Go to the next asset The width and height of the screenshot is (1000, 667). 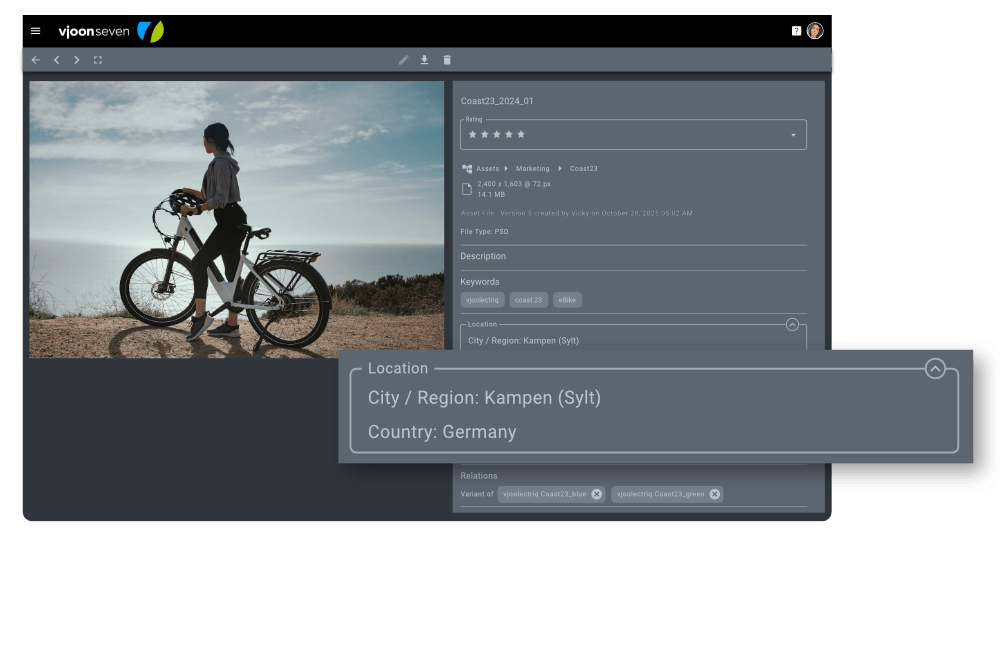(76, 60)
